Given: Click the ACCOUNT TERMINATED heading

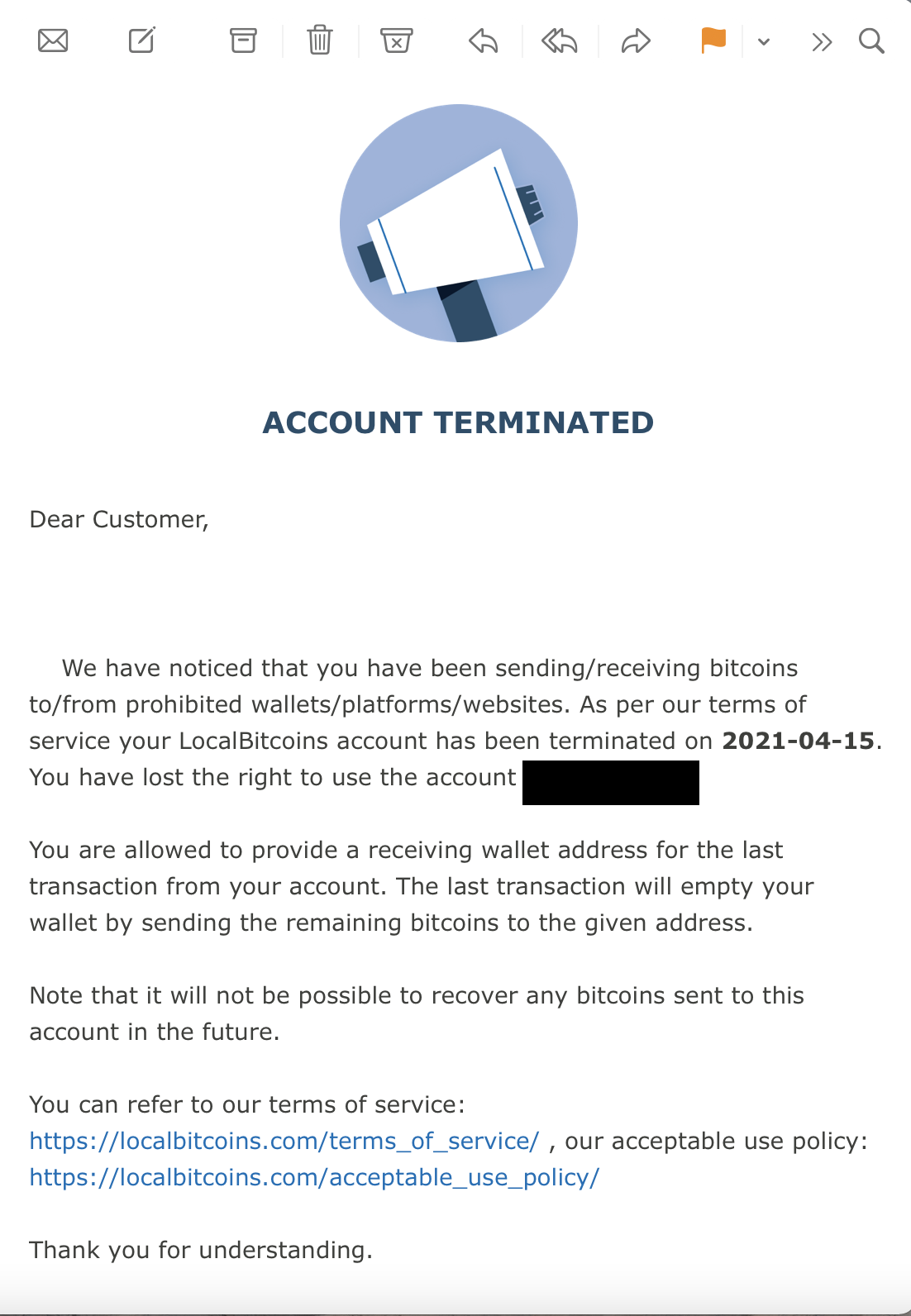Looking at the screenshot, I should [458, 422].
